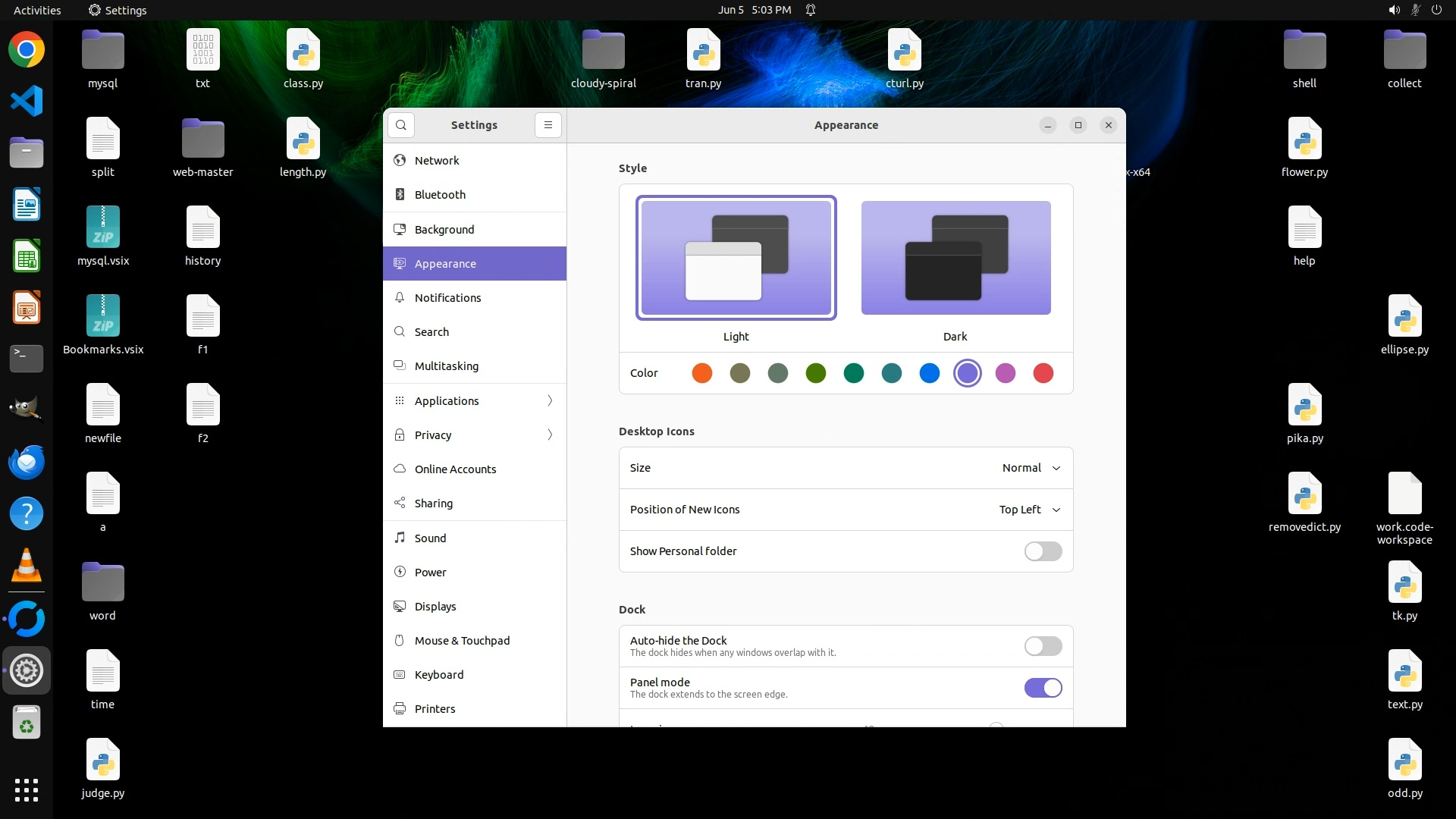Click the Activities button
This screenshot has height=819, width=1456.
click(37, 10)
